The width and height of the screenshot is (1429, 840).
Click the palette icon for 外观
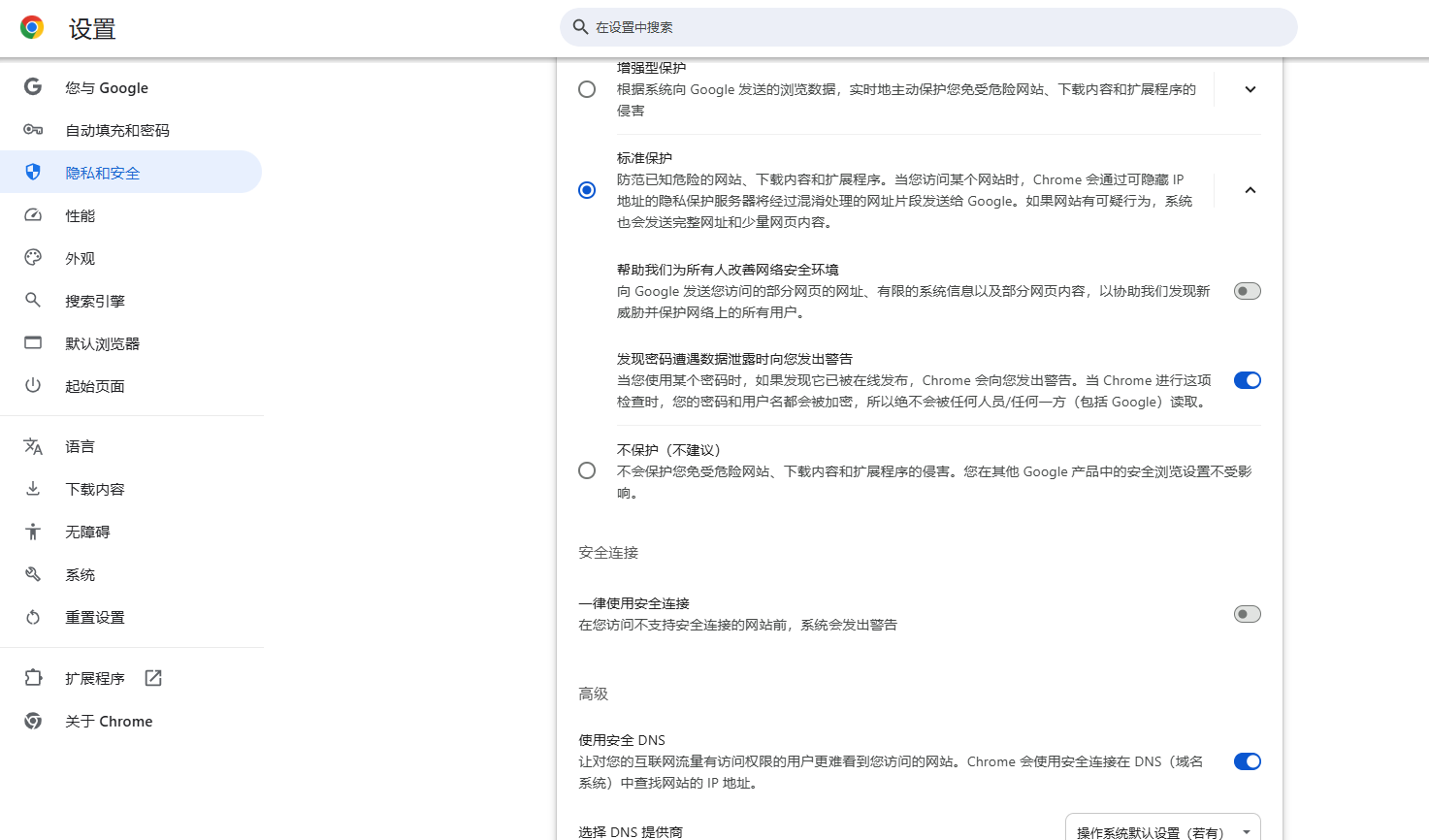(x=33, y=258)
